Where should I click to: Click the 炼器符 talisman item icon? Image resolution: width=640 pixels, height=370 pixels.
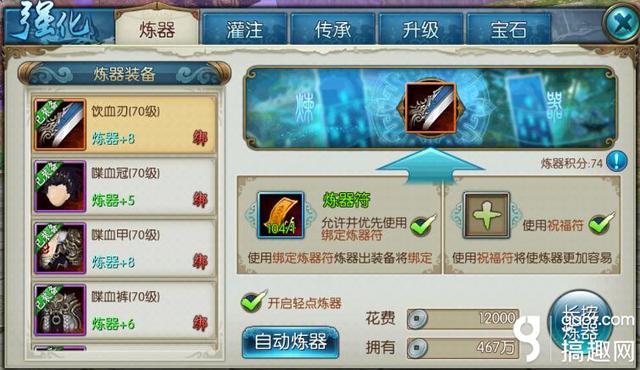click(280, 215)
